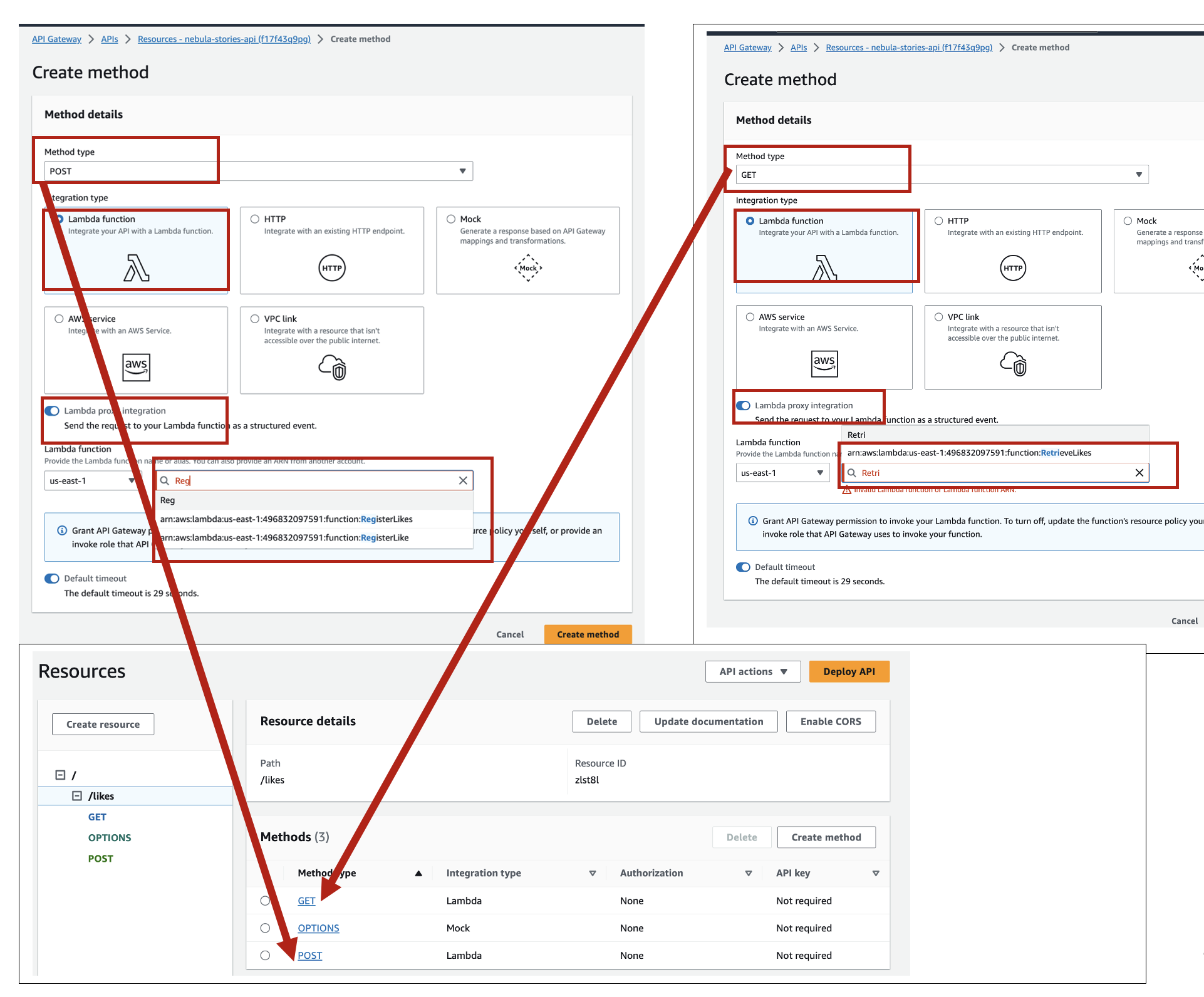Open the GET method type dropdown

942,175
